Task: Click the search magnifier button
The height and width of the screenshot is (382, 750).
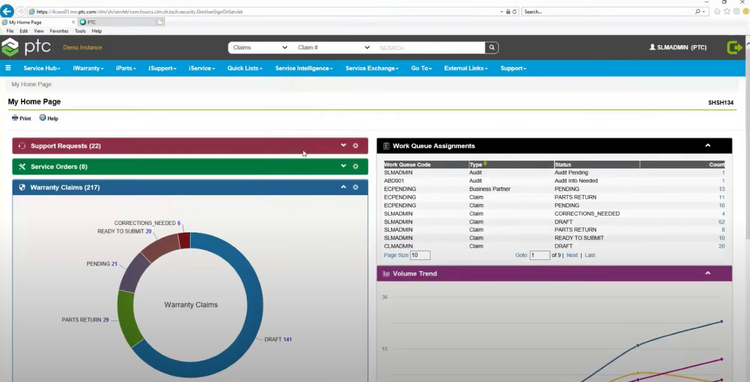Action: [x=491, y=47]
